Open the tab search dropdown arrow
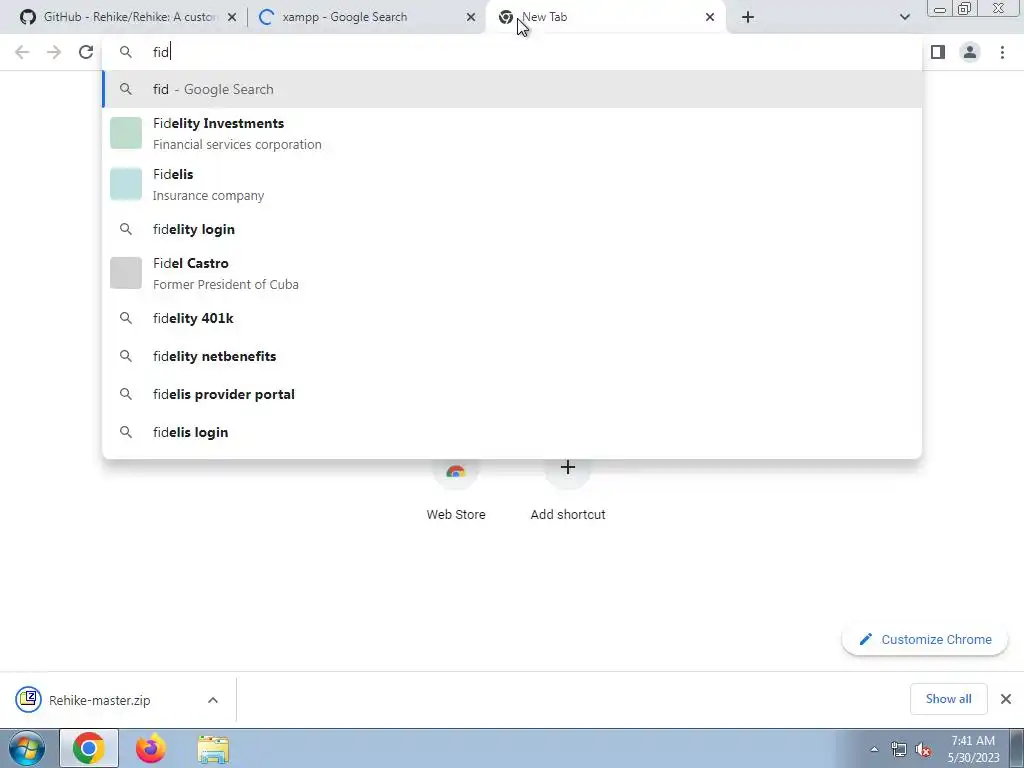The width and height of the screenshot is (1024, 768). coord(904,17)
